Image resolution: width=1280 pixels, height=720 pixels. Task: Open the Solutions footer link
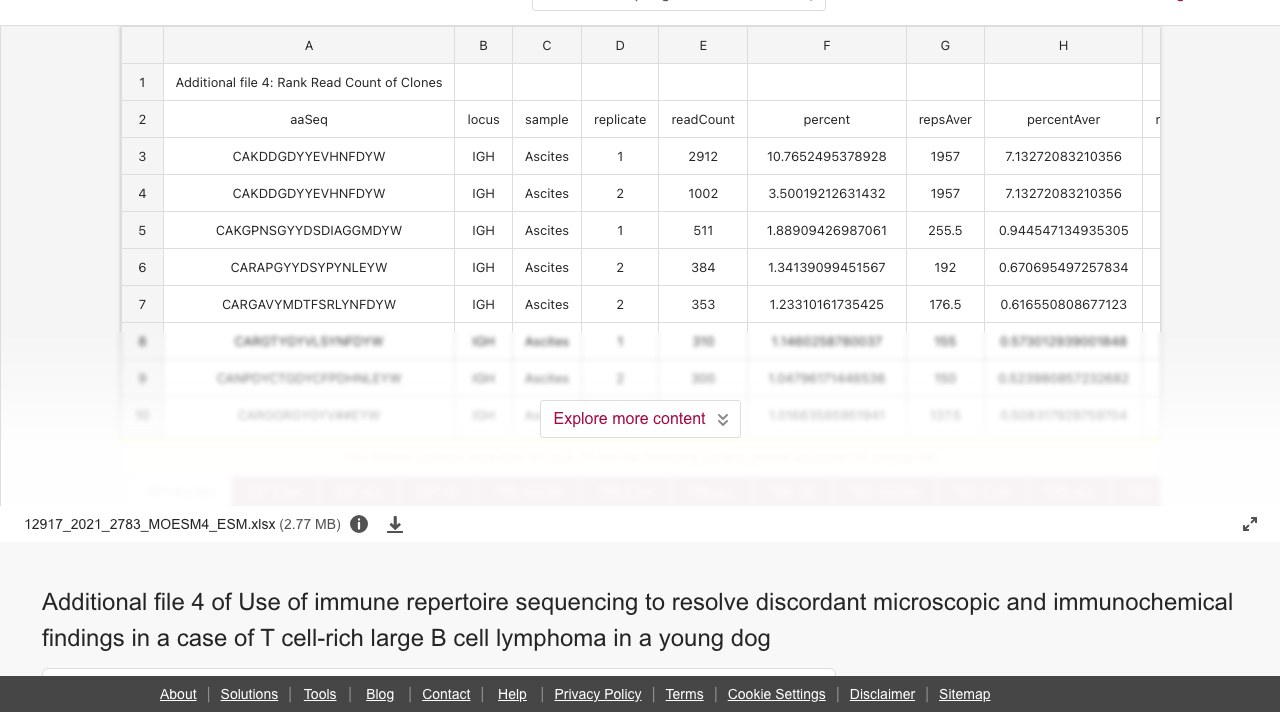(249, 694)
